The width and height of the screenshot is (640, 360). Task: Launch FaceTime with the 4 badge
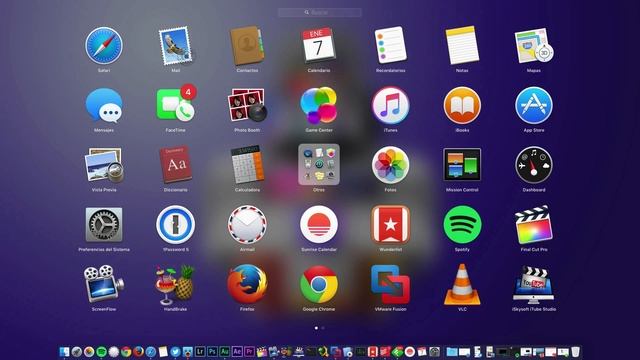176,104
